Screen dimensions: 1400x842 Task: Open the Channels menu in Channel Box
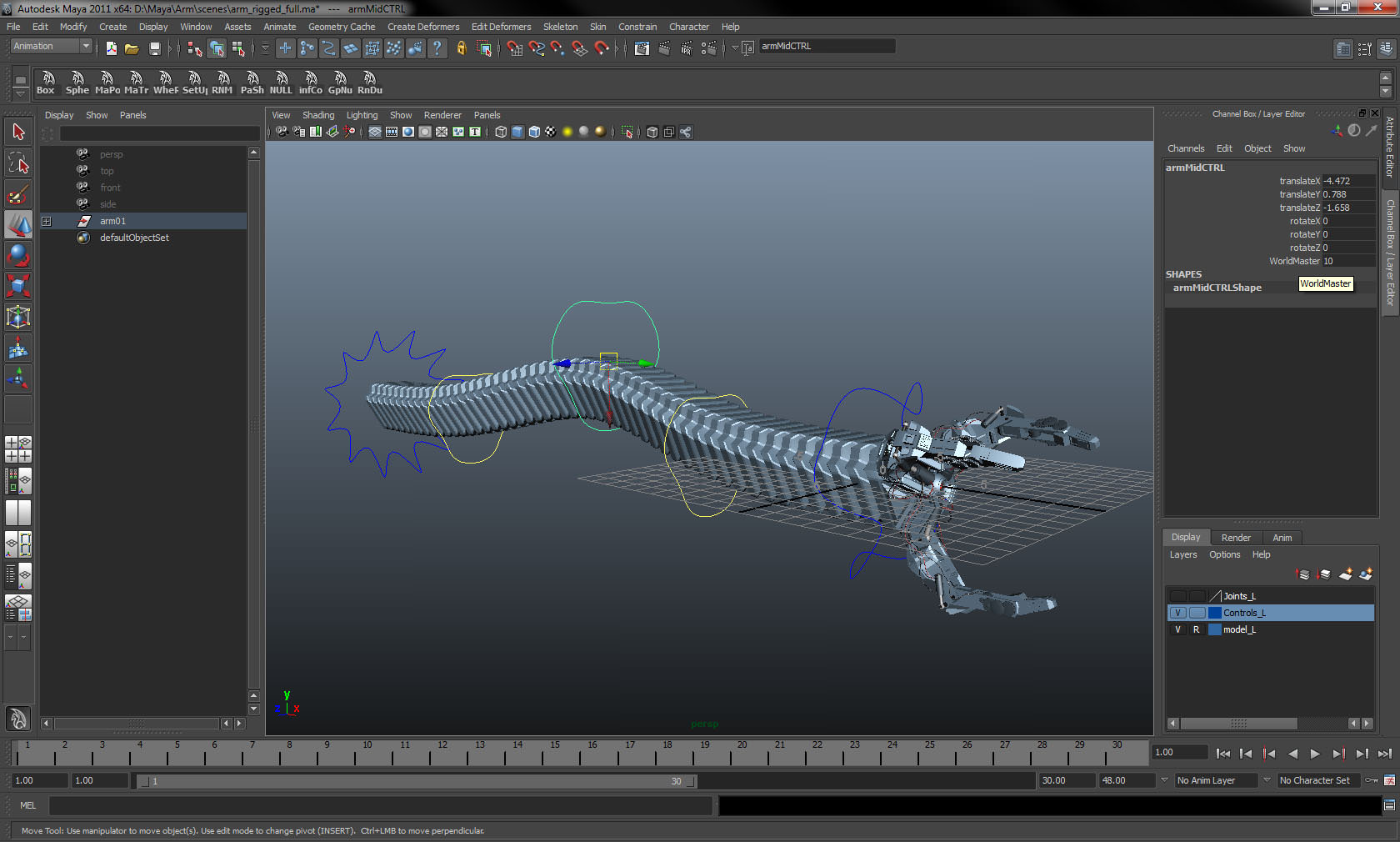[1186, 148]
